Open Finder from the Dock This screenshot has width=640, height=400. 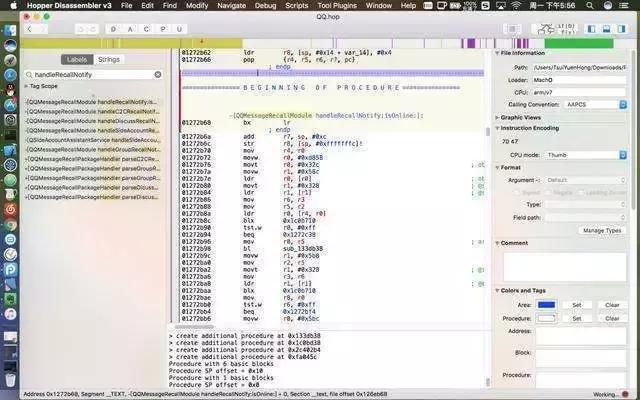point(10,30)
